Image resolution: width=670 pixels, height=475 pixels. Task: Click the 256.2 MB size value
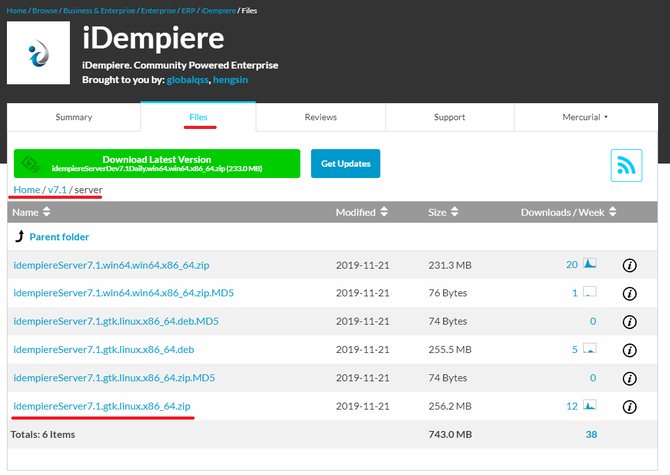(450, 406)
